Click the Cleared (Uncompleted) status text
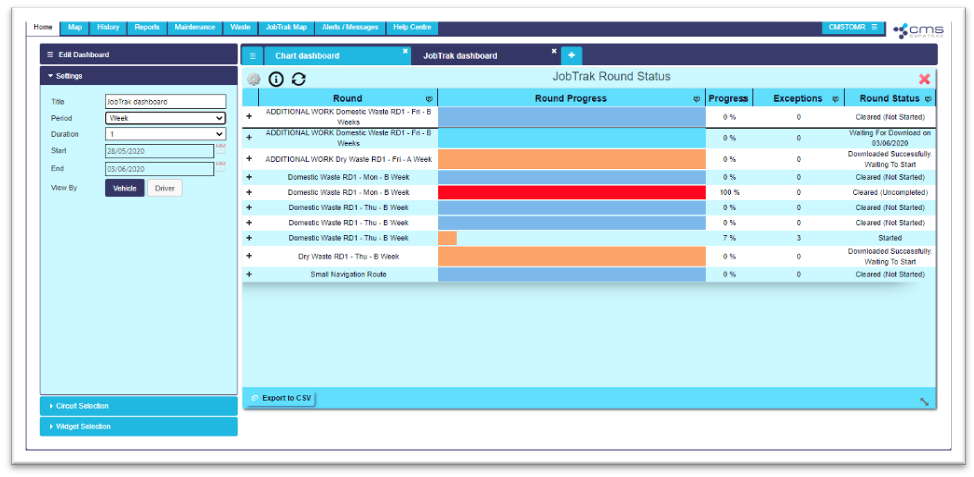The height and width of the screenshot is (477, 974). click(890, 193)
